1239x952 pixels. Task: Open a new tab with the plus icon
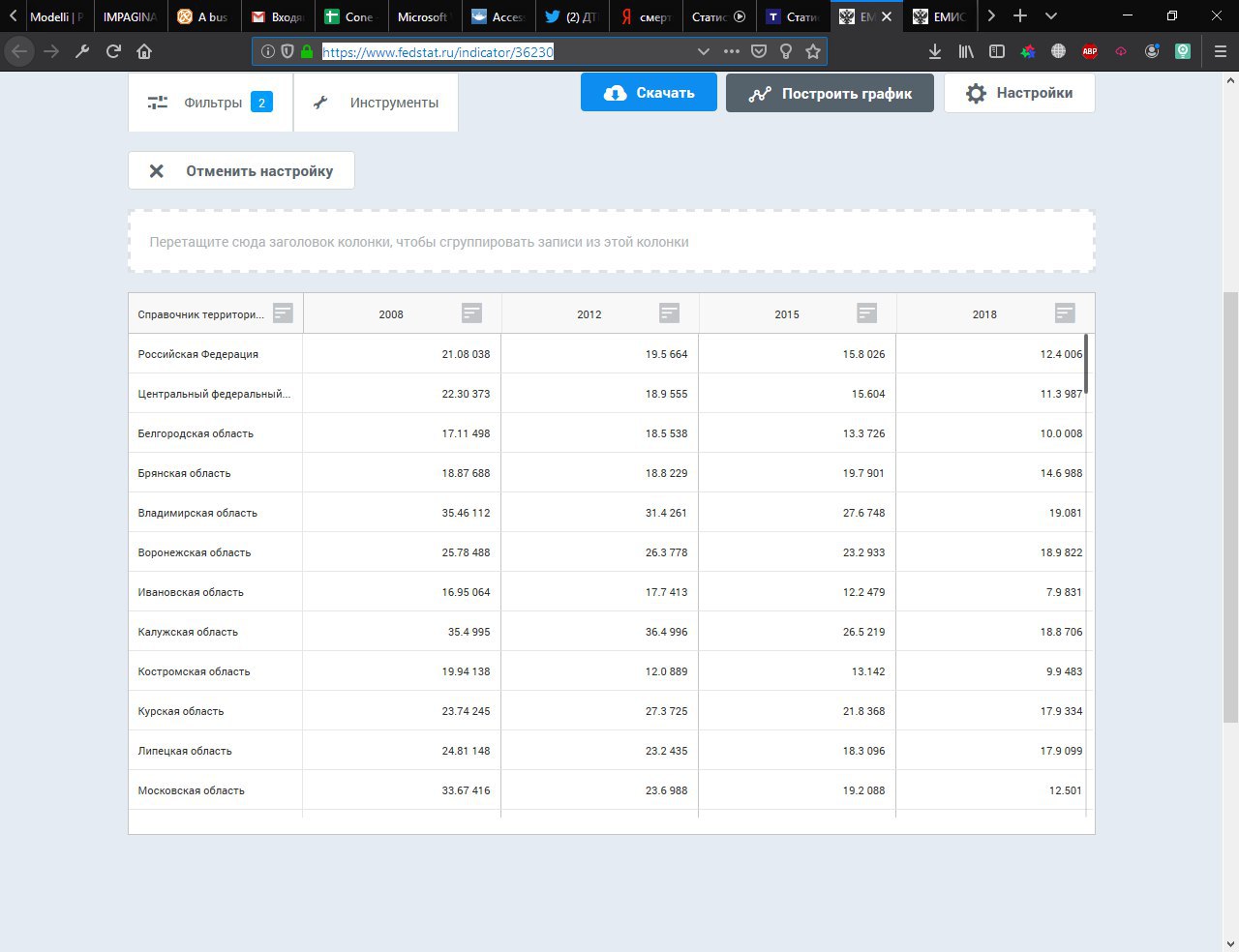click(1020, 15)
